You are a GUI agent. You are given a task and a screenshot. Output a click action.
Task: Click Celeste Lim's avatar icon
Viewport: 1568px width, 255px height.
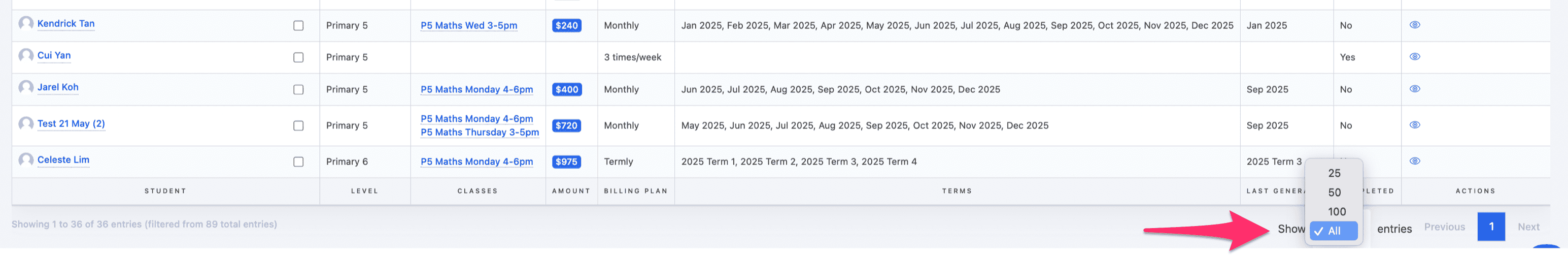25,160
